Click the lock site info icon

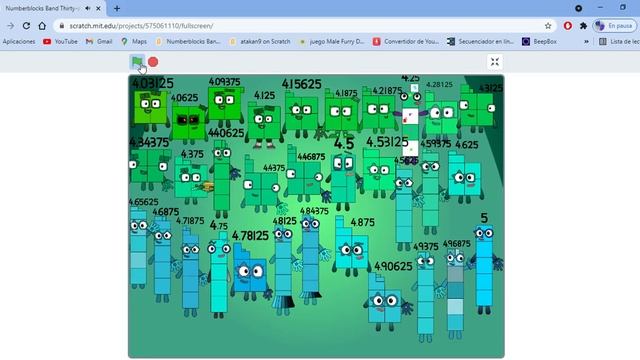(x=62, y=26)
